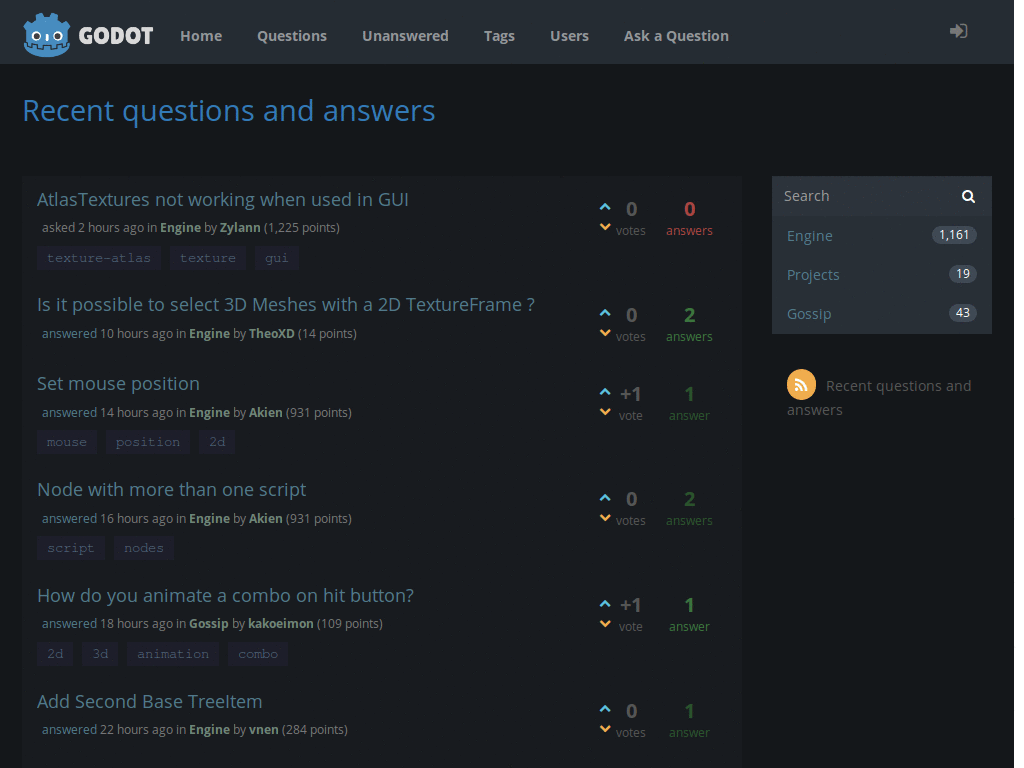
Task: Upvote the animate a combo question
Action: point(605,604)
